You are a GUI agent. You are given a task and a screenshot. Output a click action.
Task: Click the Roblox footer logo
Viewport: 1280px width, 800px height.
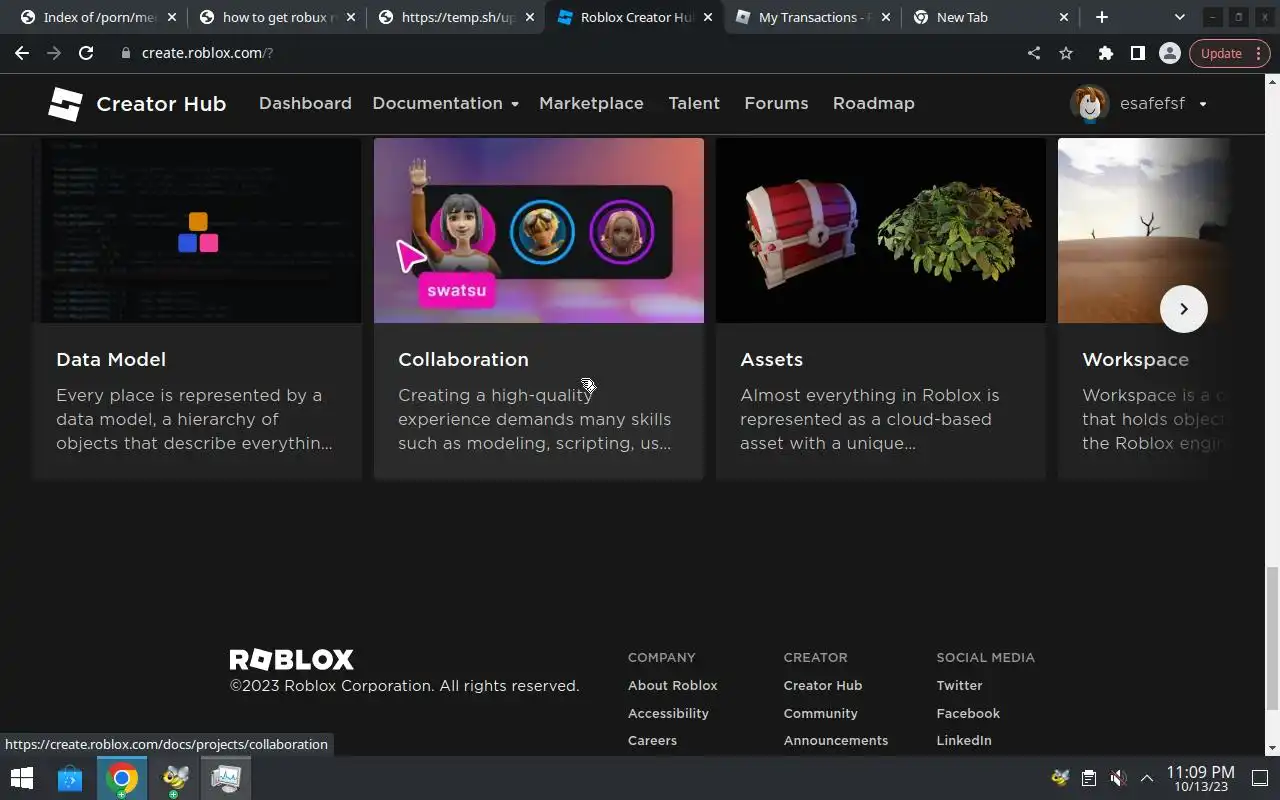point(292,659)
